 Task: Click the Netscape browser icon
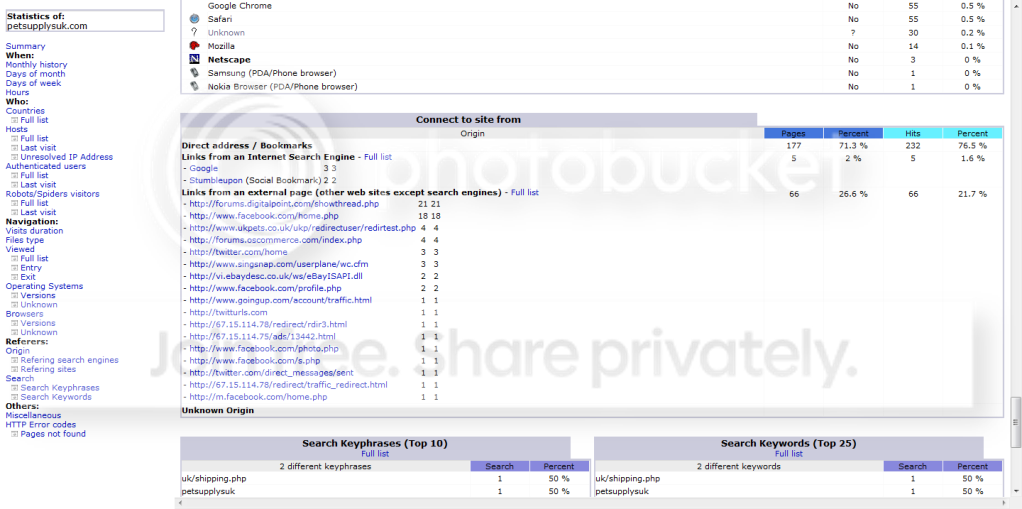[x=194, y=59]
